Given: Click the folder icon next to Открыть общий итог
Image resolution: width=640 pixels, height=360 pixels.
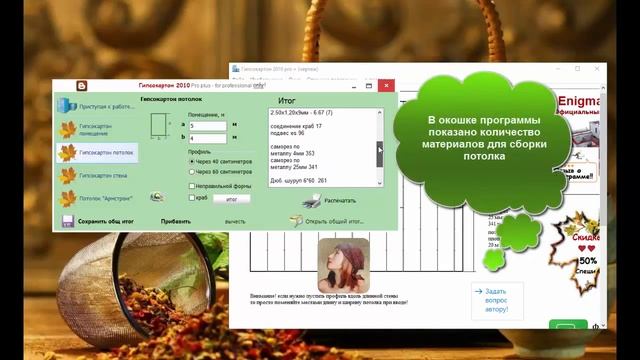Looking at the screenshot, I should [x=296, y=221].
